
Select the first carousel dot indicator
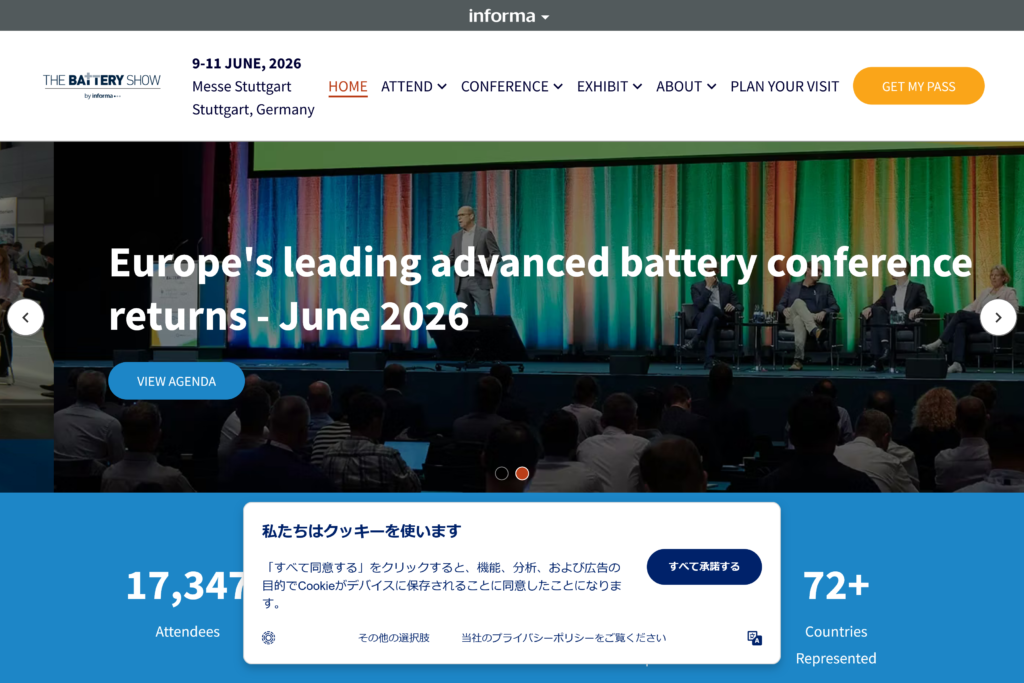pyautogui.click(x=502, y=473)
